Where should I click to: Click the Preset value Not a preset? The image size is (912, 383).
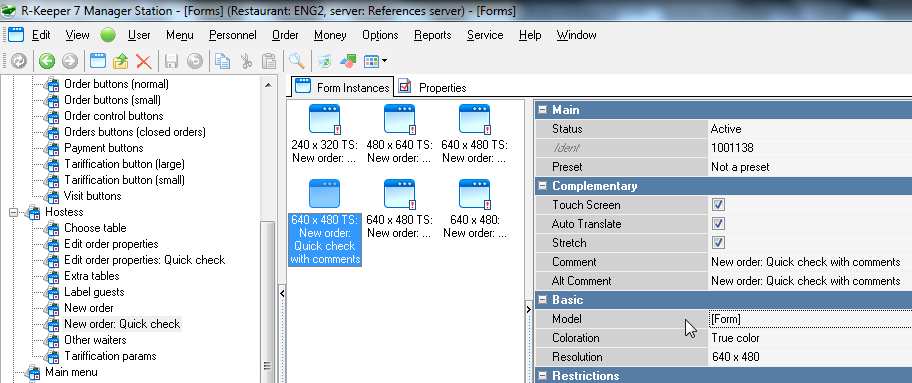click(x=810, y=167)
